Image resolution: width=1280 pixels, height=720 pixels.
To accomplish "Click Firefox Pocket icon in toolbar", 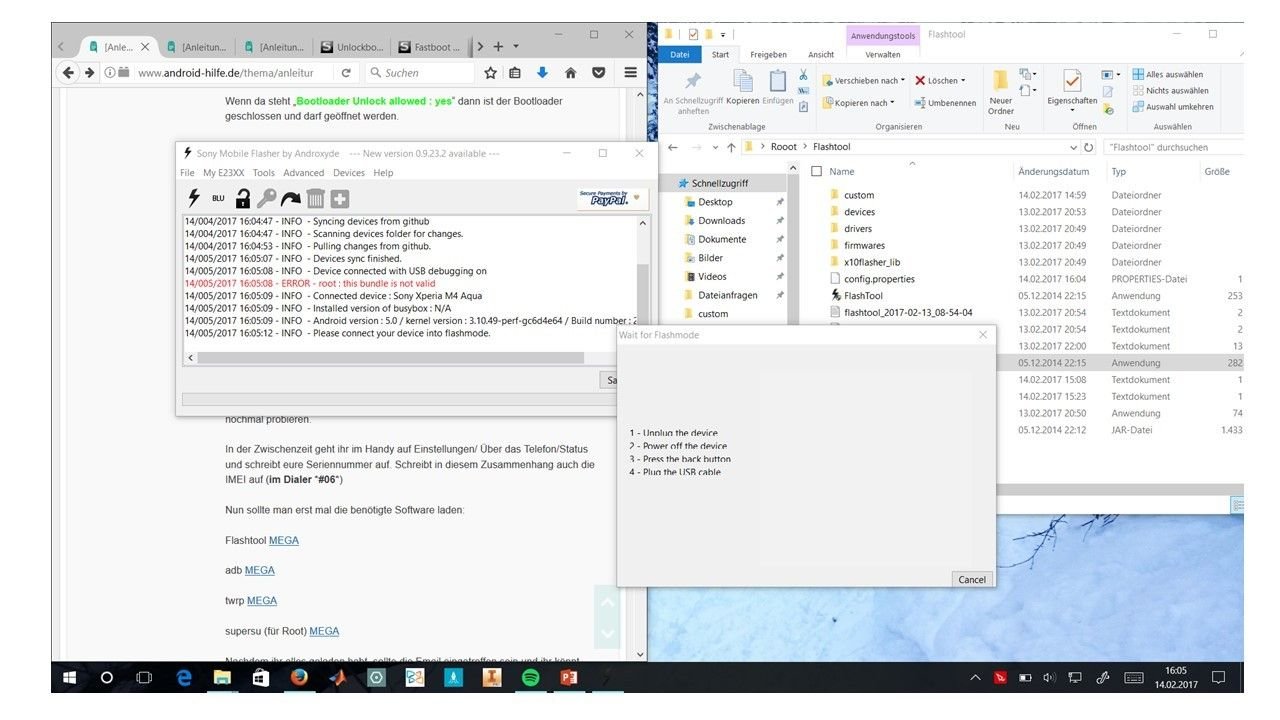I will click(598, 73).
